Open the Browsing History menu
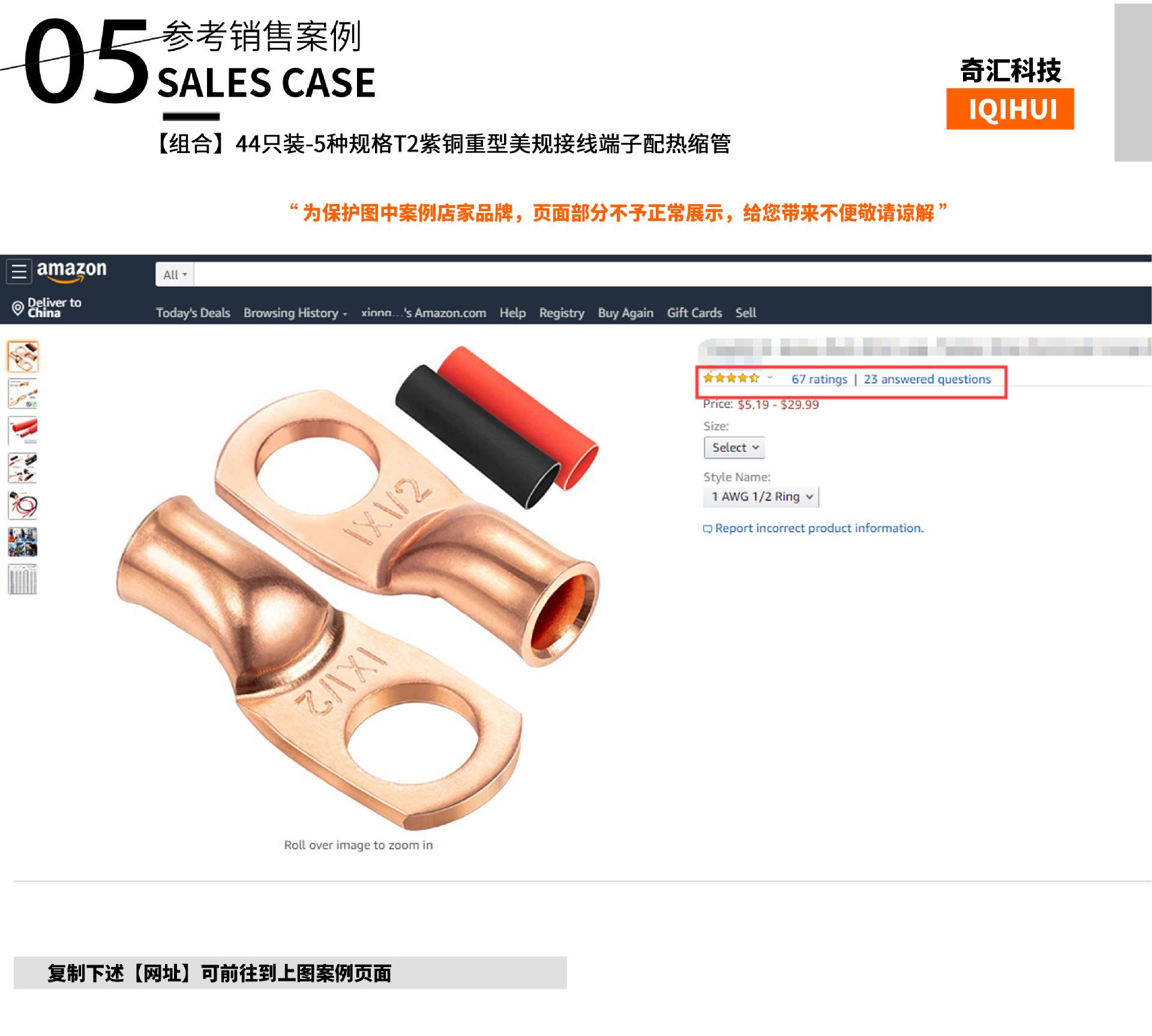Screen dimensions: 1152x1036 click(295, 313)
